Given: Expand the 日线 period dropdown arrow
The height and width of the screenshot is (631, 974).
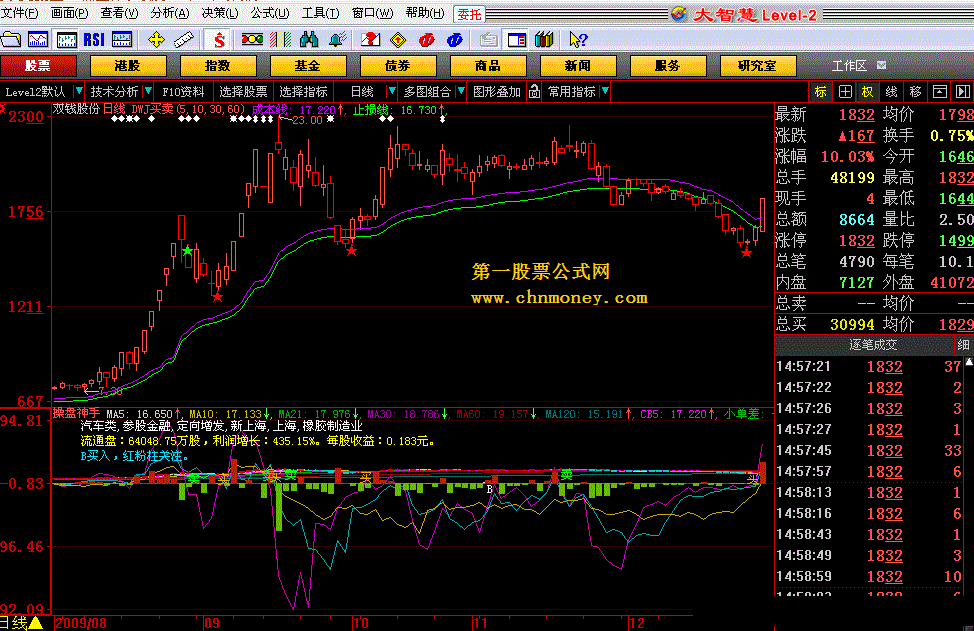Looking at the screenshot, I should [391, 91].
